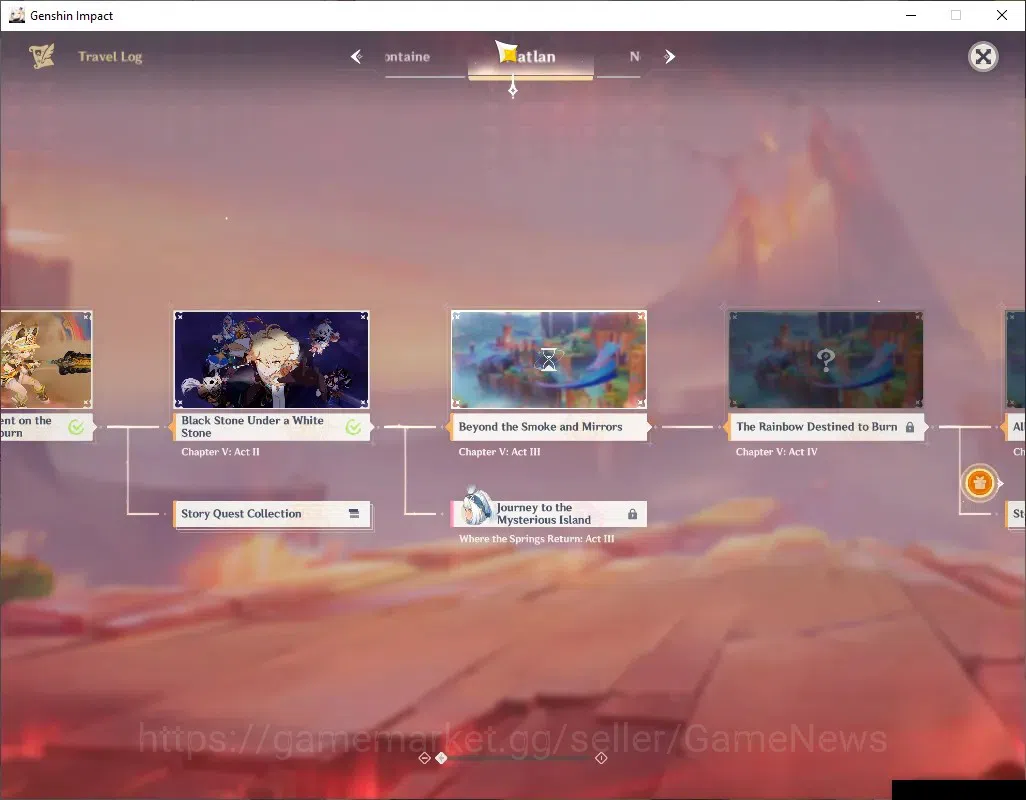Close the Travel Log with the X button
Viewport: 1026px width, 800px height.
[x=983, y=57]
